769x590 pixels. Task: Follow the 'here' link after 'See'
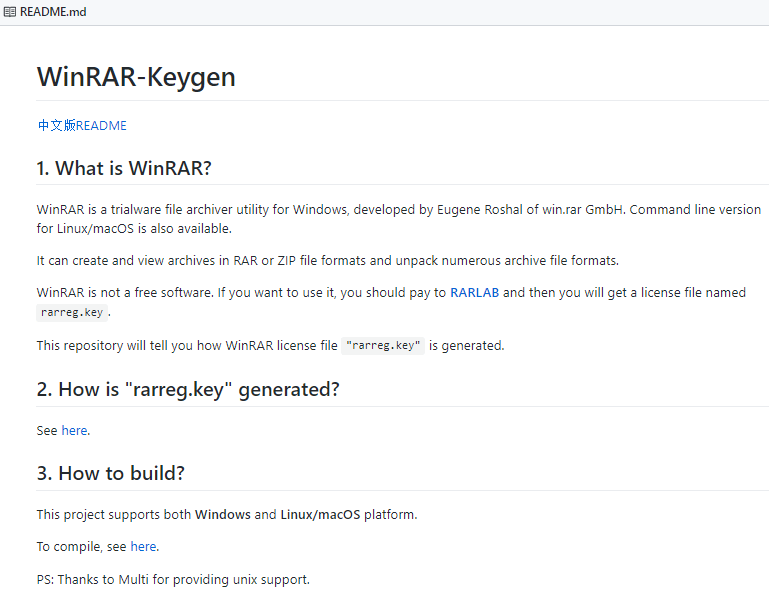click(75, 431)
